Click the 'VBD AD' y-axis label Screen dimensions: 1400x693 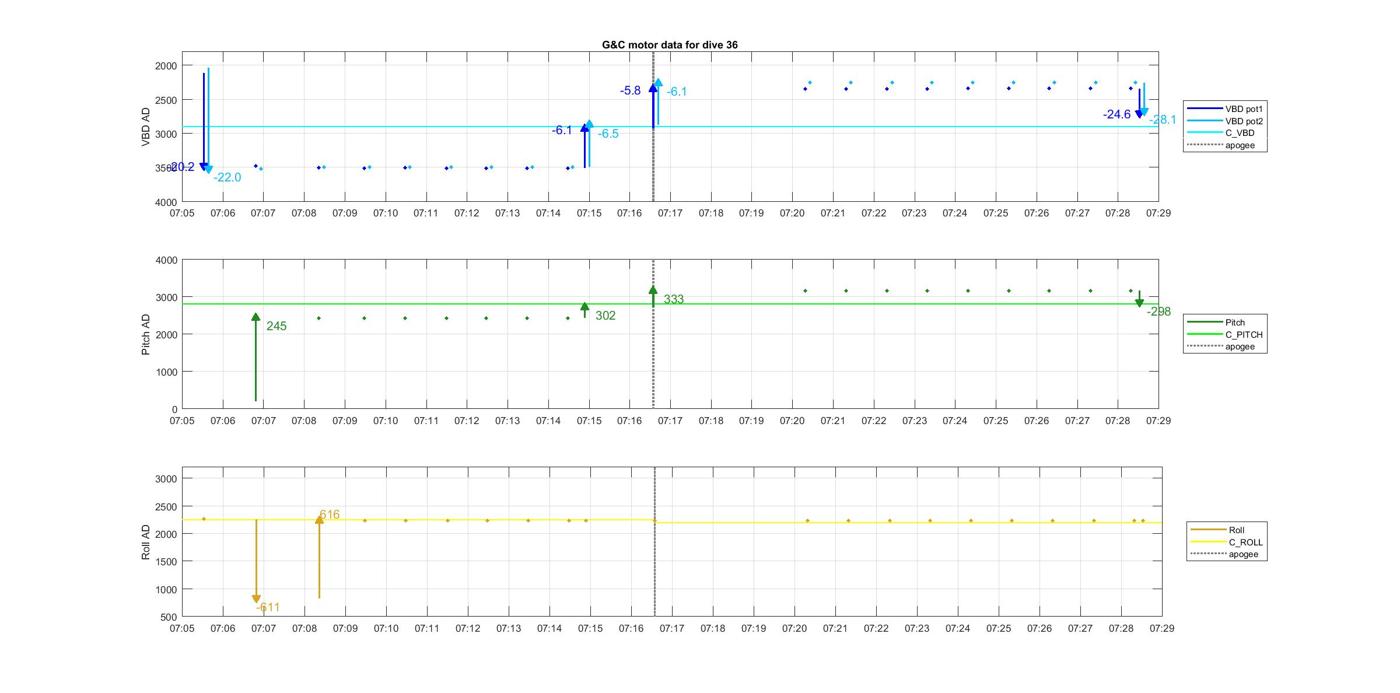coord(146,127)
